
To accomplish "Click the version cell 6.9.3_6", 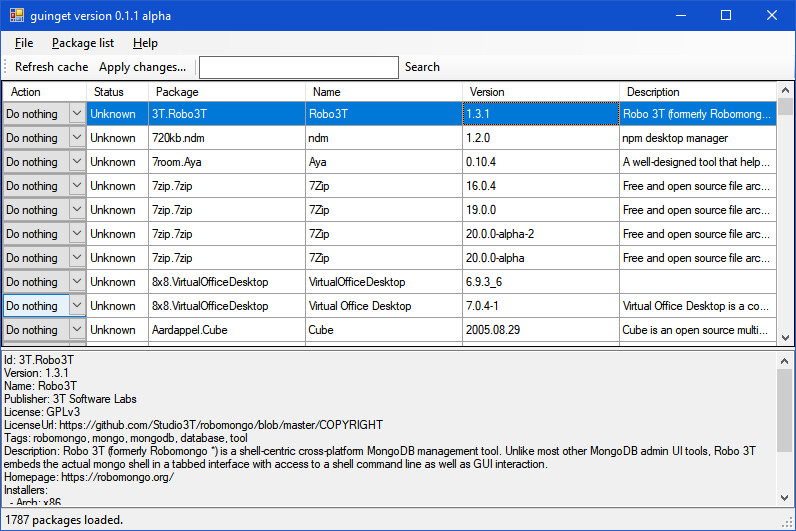I will click(541, 282).
